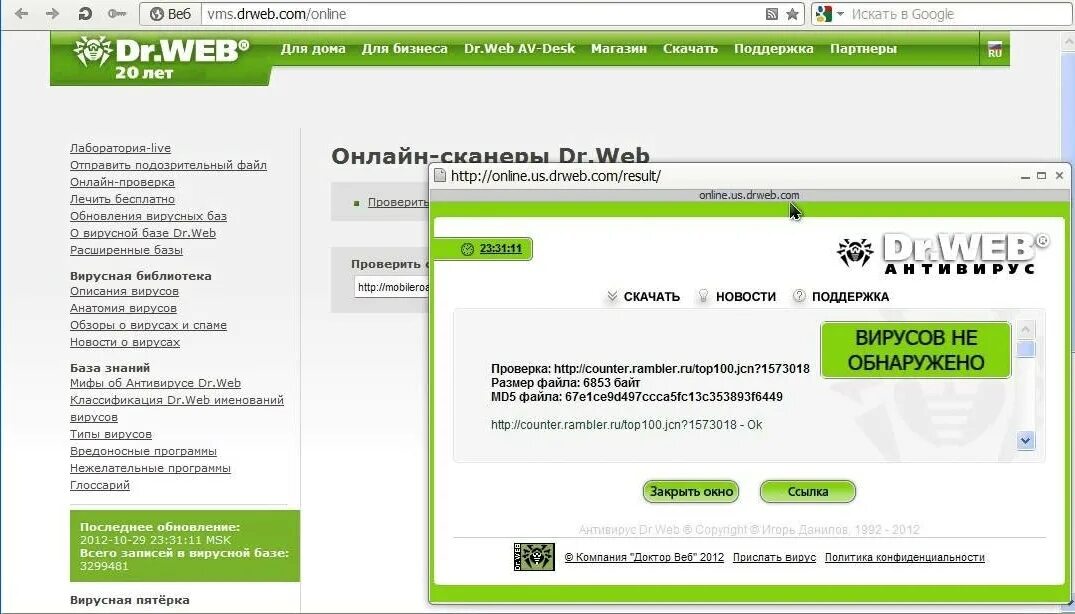This screenshot has height=614, width=1075.
Task: Open Классификация Dr.Web именований вирусов link
Action: (x=177, y=408)
